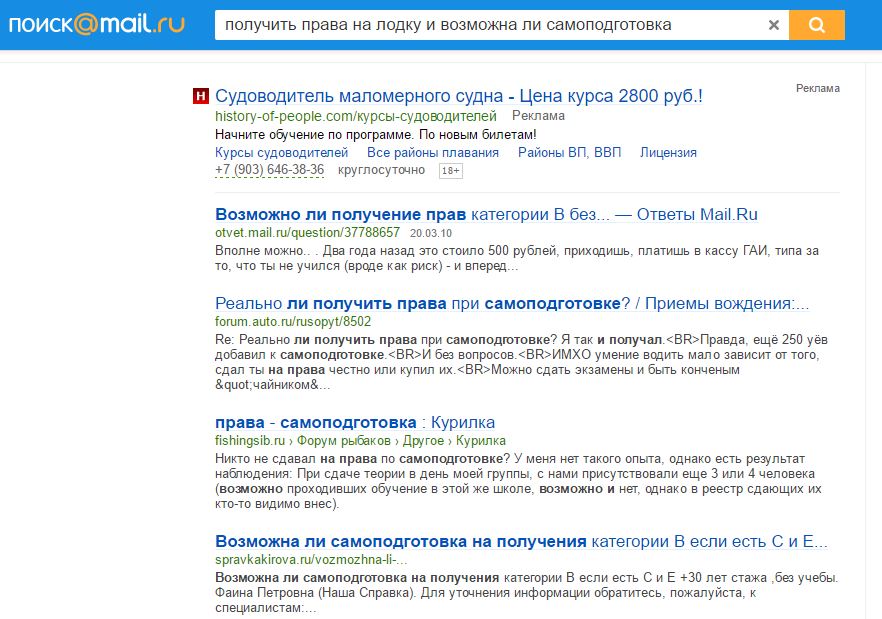Open the Курсы судоводителей sitelink
The height and width of the screenshot is (619, 882).
click(x=281, y=153)
